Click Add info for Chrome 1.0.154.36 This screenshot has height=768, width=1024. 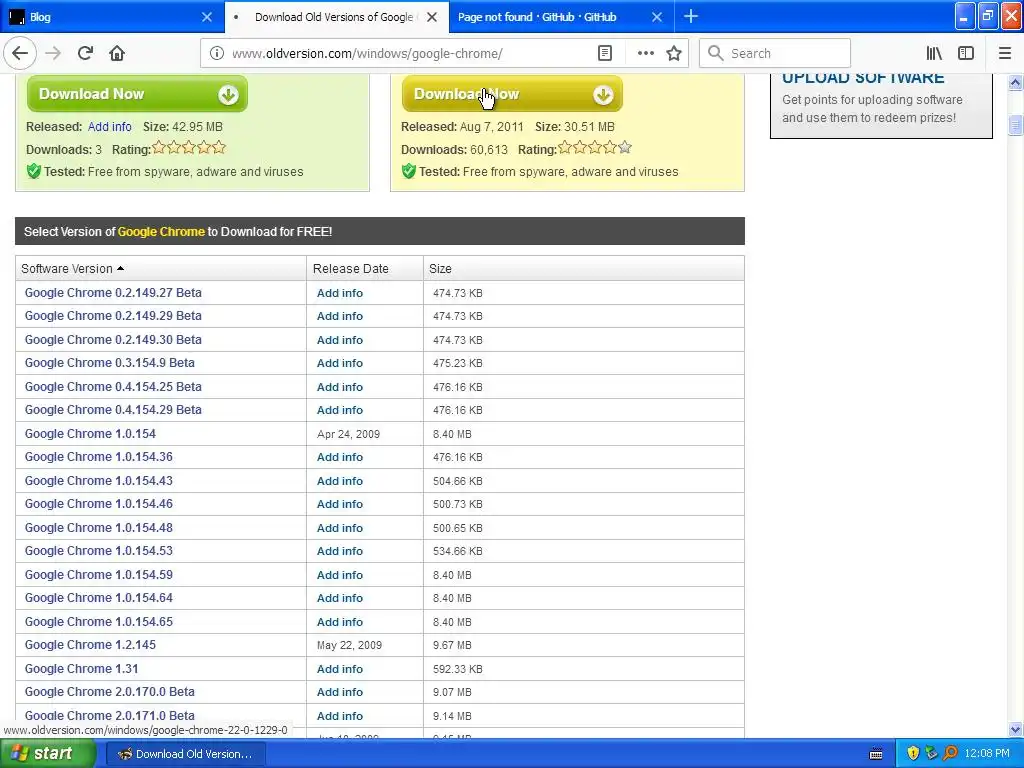(x=340, y=457)
